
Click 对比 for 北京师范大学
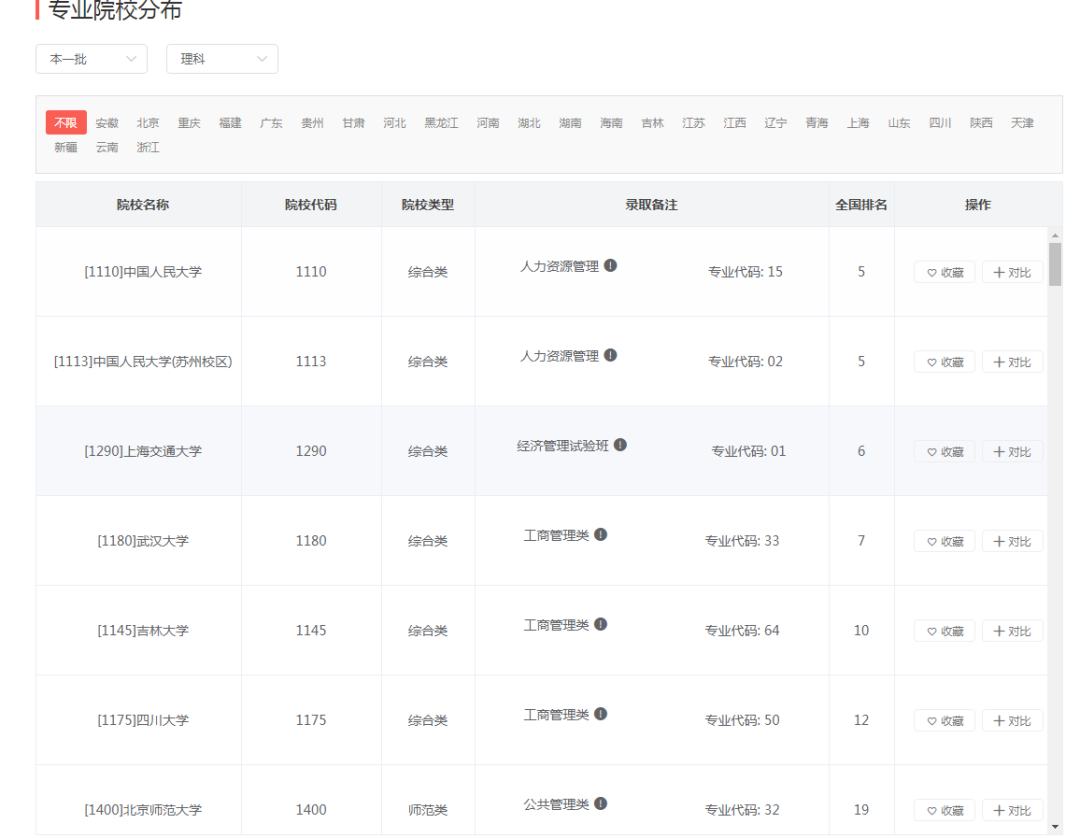(1012, 810)
